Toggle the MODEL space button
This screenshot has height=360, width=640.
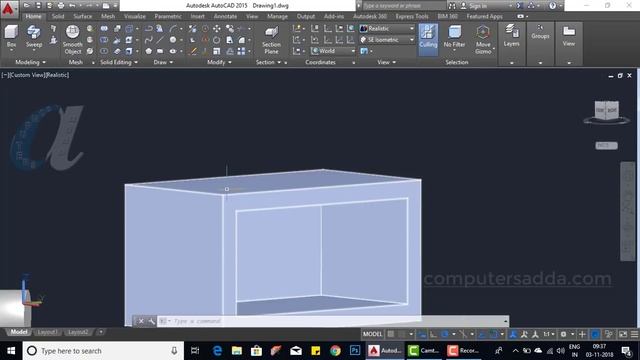(x=373, y=334)
